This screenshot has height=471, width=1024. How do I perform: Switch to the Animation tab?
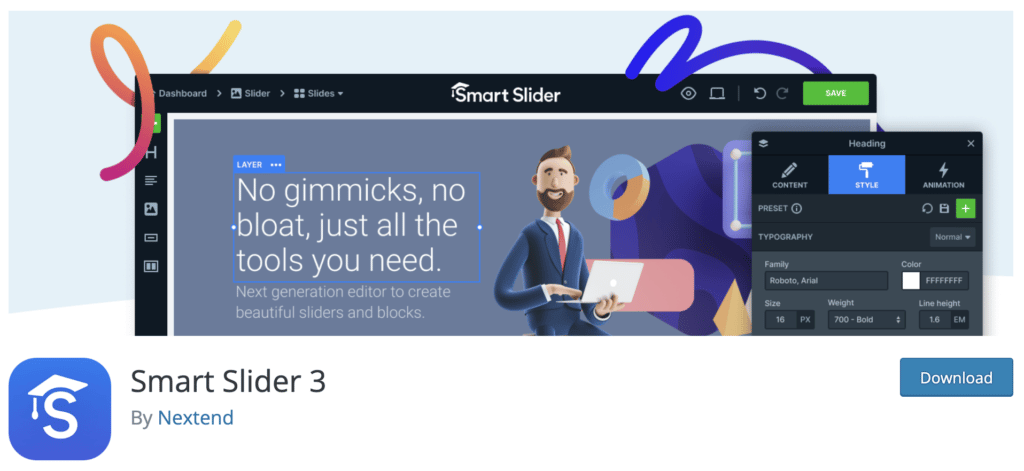point(943,175)
